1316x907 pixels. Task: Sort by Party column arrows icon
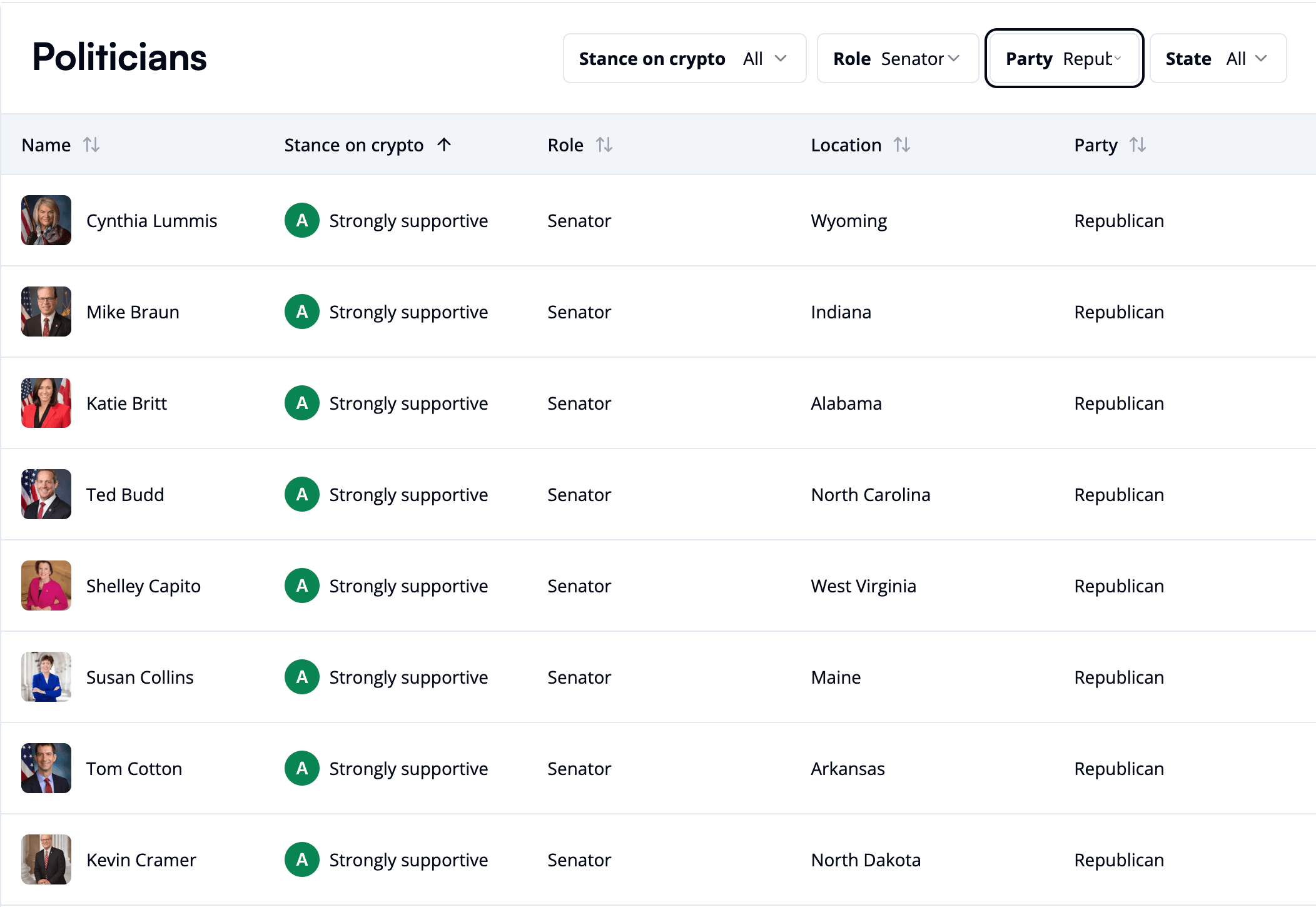pos(1137,145)
